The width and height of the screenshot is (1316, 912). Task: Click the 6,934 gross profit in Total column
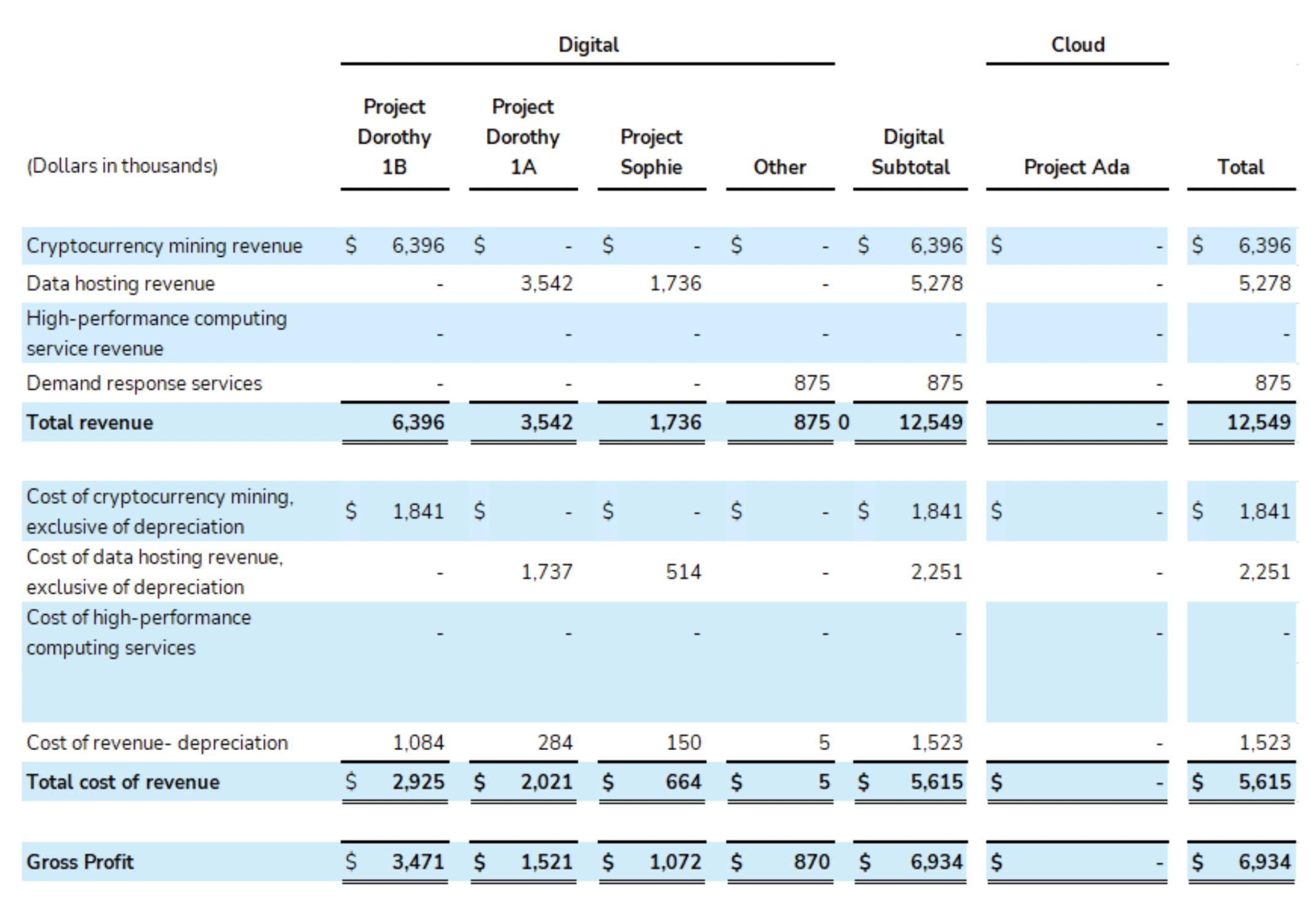[1264, 862]
